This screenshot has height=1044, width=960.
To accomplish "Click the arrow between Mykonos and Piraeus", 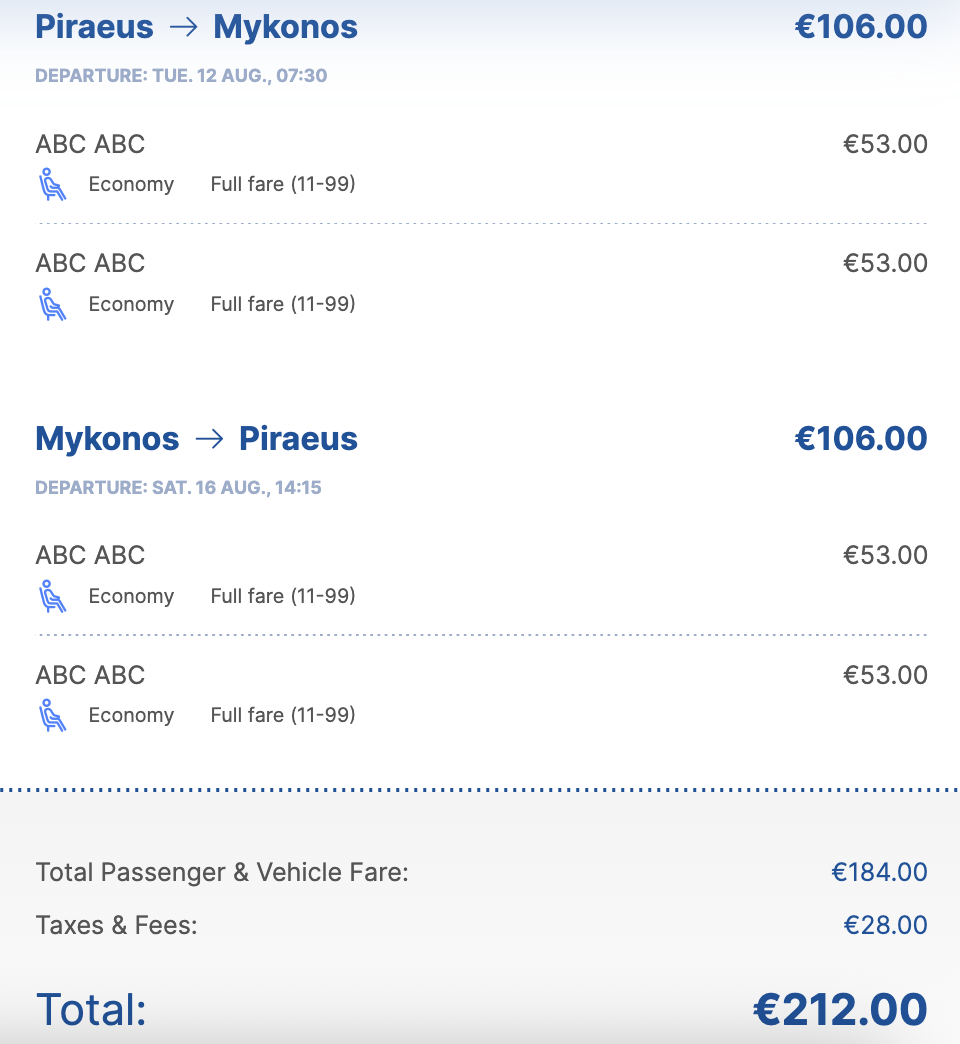I will pos(209,439).
